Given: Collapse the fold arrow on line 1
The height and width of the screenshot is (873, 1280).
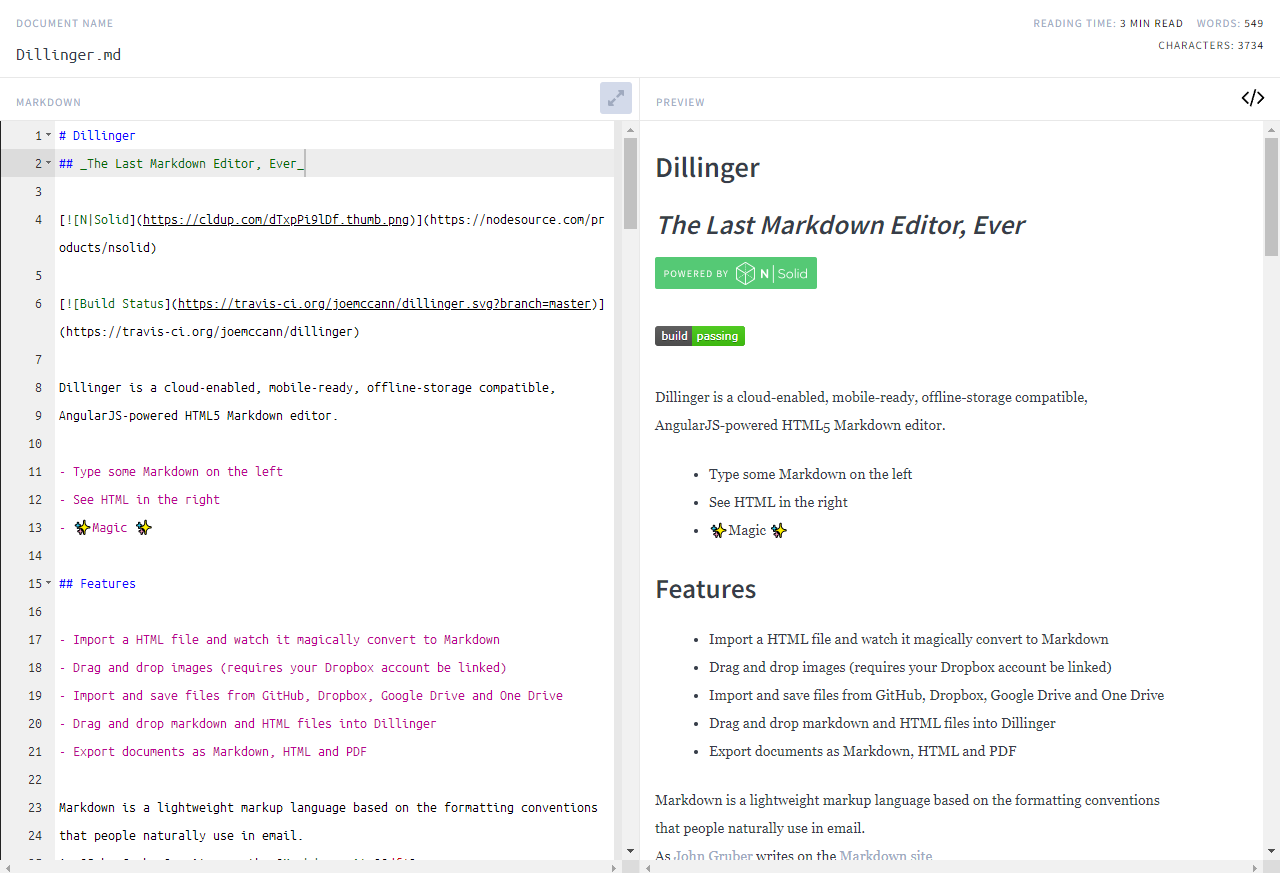Looking at the screenshot, I should (48, 135).
